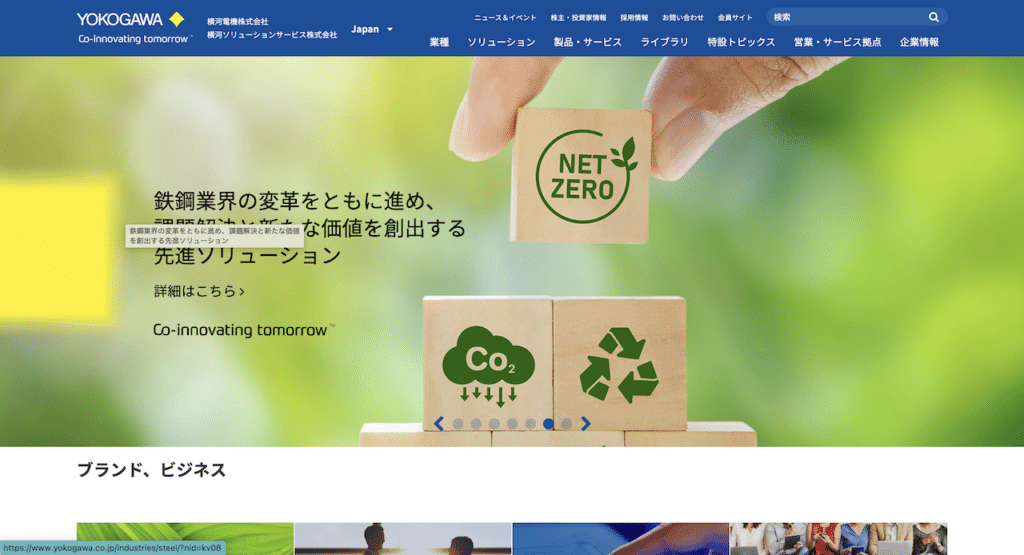Open the Japan region dropdown
This screenshot has width=1024, height=555.
tap(372, 29)
